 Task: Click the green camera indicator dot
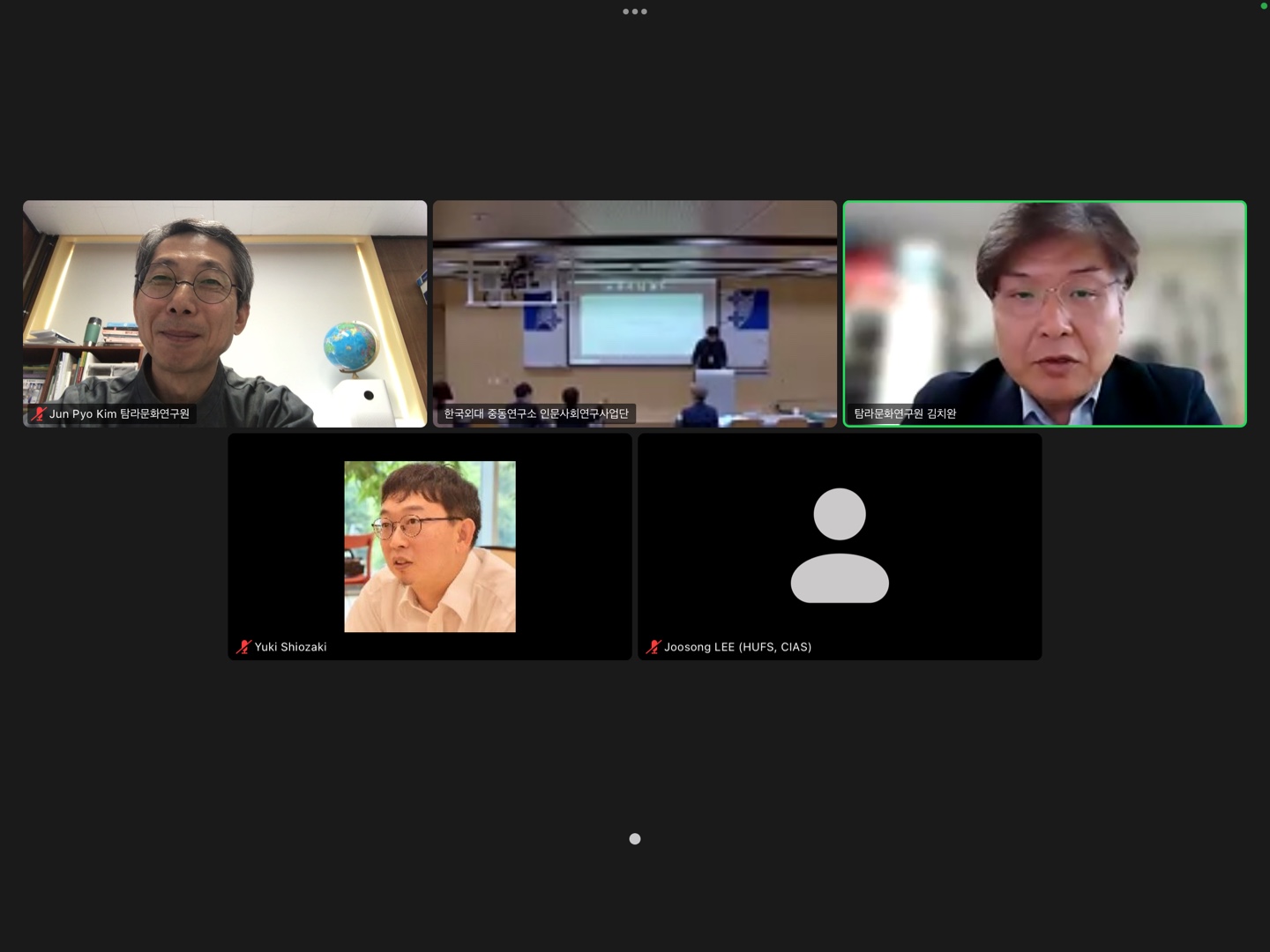(x=1264, y=5)
